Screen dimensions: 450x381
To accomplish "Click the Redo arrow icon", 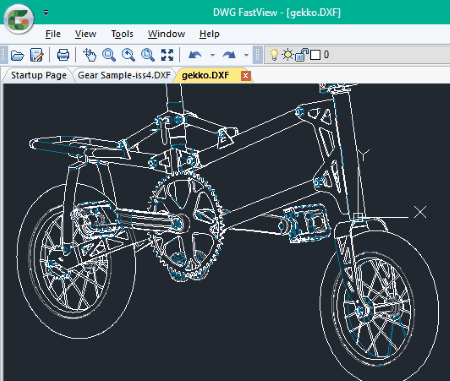I will point(229,55).
